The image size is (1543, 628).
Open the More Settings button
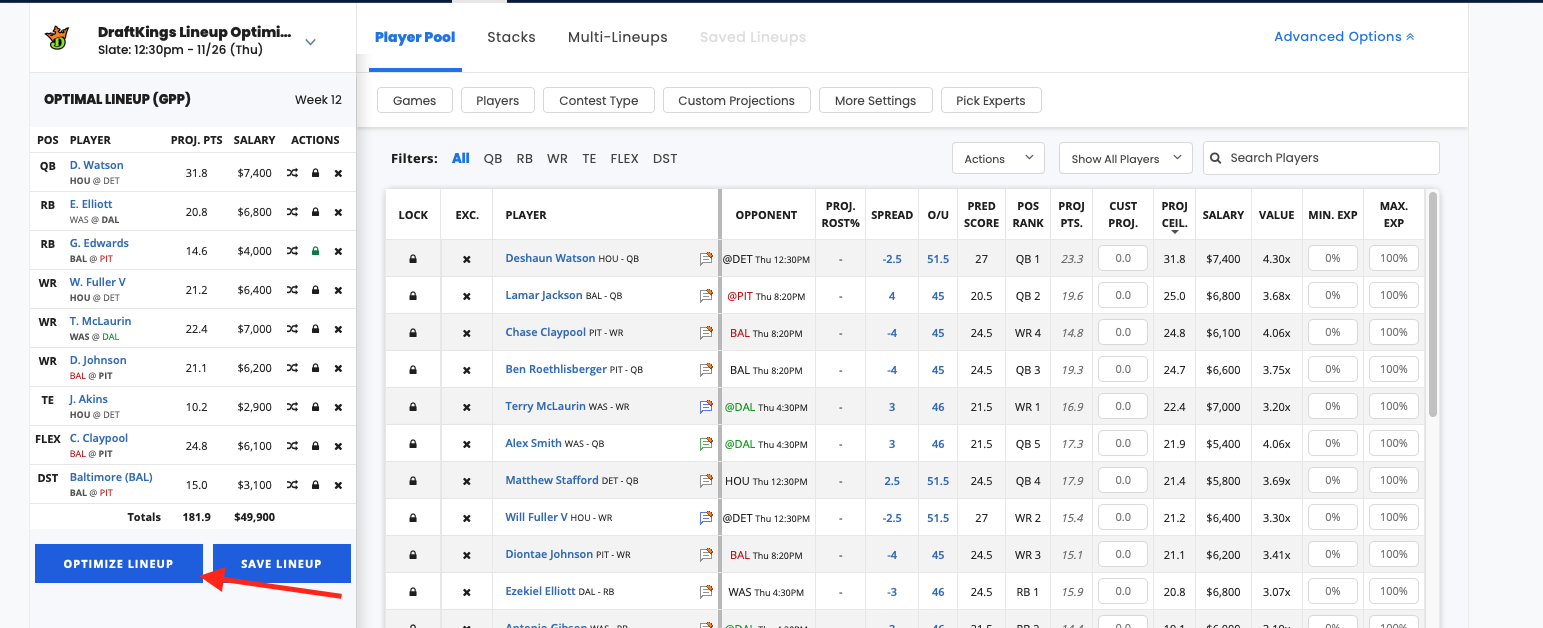coord(875,100)
